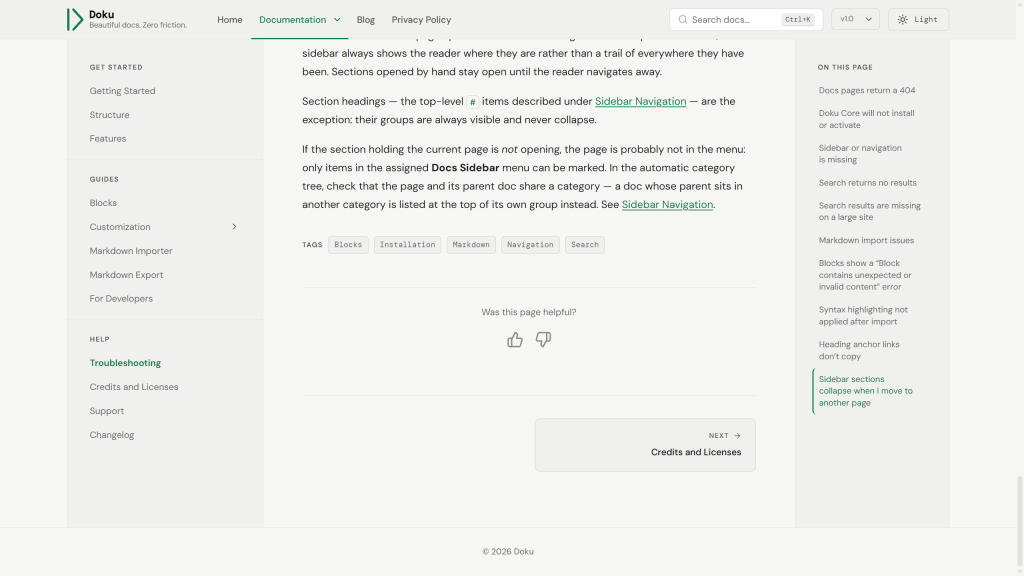Open Credits and Licenses in sidebar
The width and height of the screenshot is (1024, 576).
pyautogui.click(x=134, y=387)
